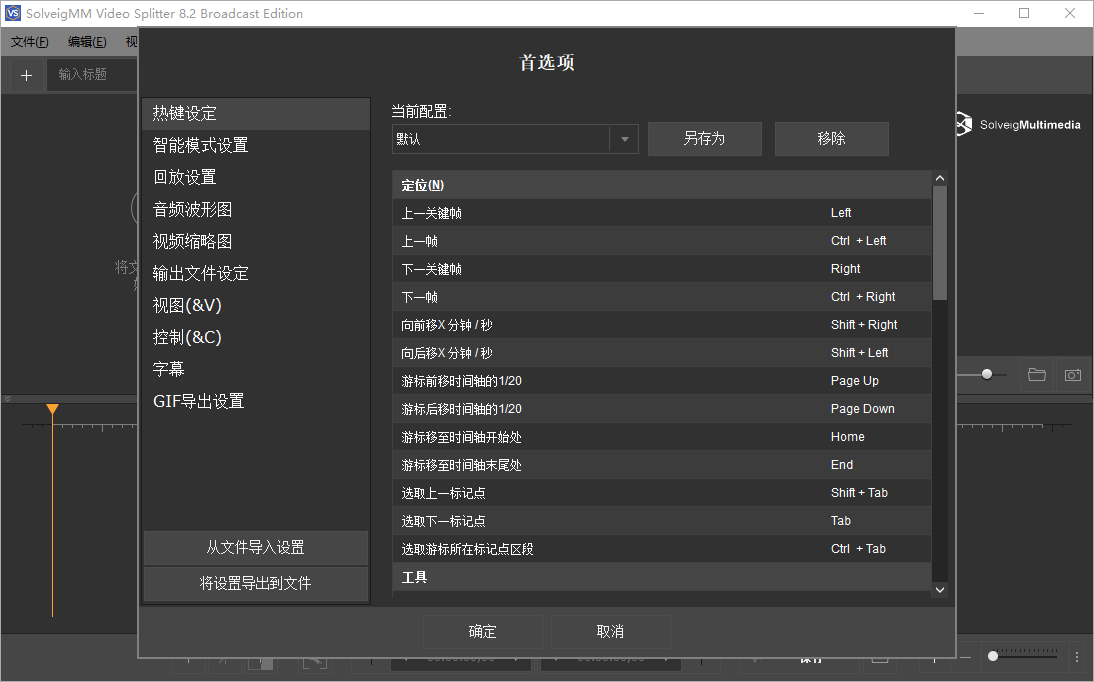Open the three-dot menu at bottom right
The image size is (1094, 682).
[x=1077, y=656]
